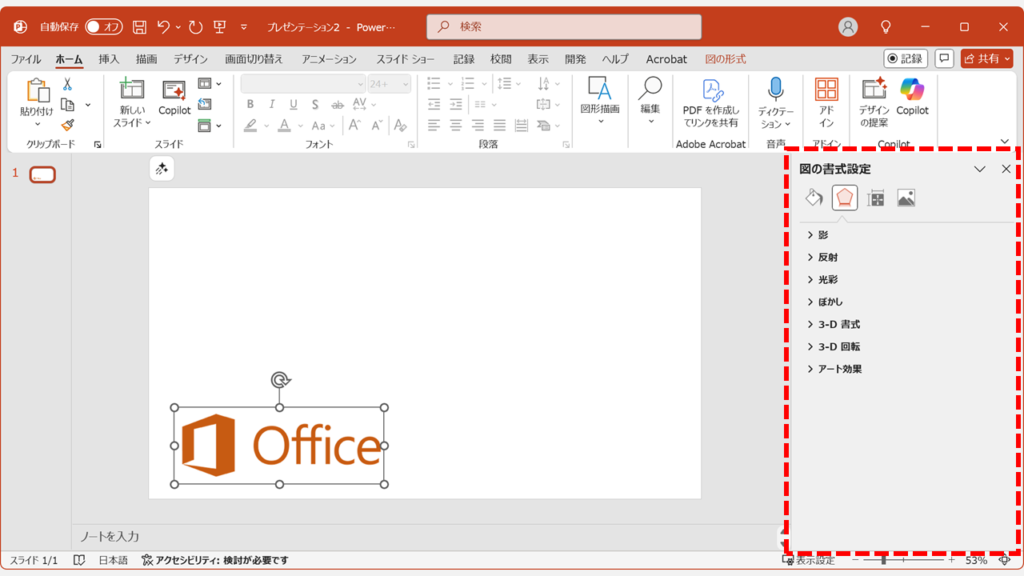
Task: Toggle the AutoSave switch
Action: pyautogui.click(x=104, y=27)
